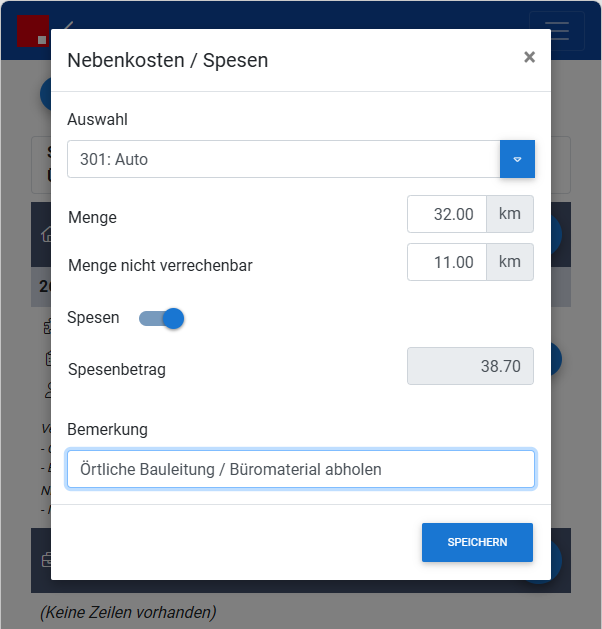
Task: Click km unit beside Menge nicht verrechenbar
Action: tap(510, 262)
